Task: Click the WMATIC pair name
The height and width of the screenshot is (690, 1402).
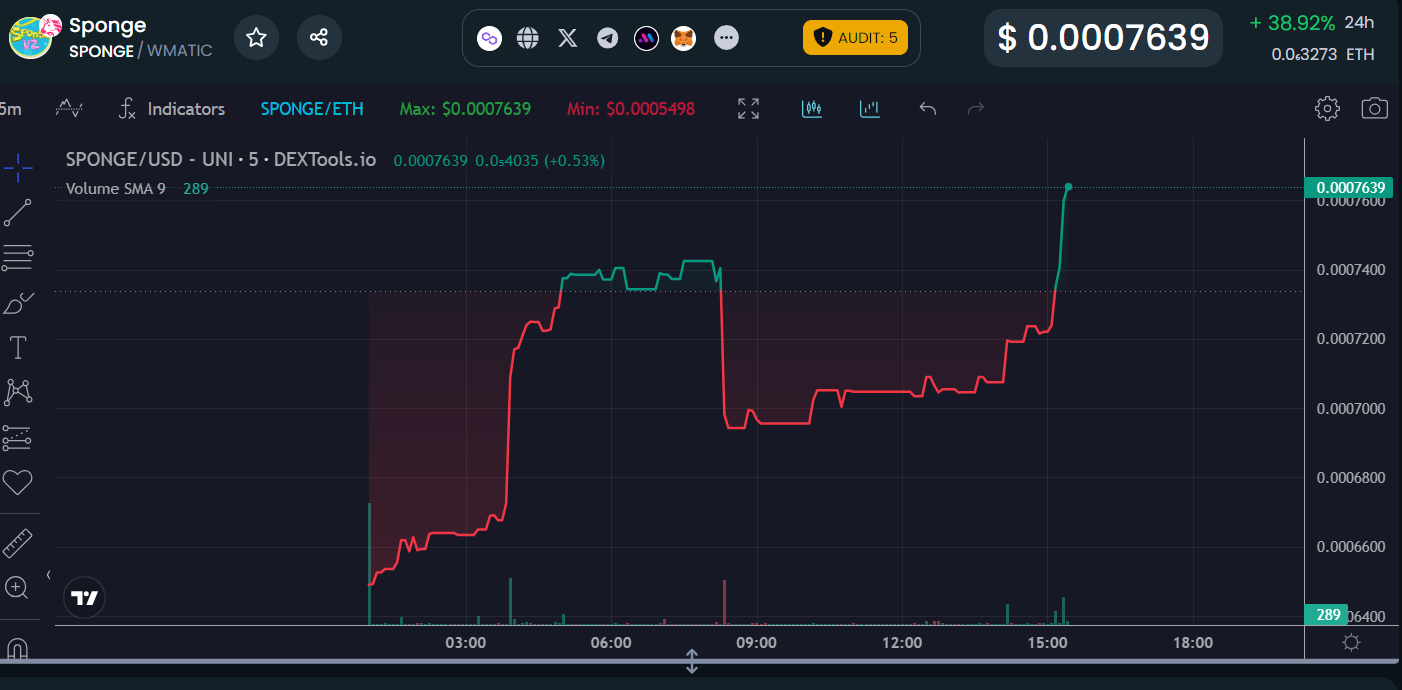Action: coord(179,50)
